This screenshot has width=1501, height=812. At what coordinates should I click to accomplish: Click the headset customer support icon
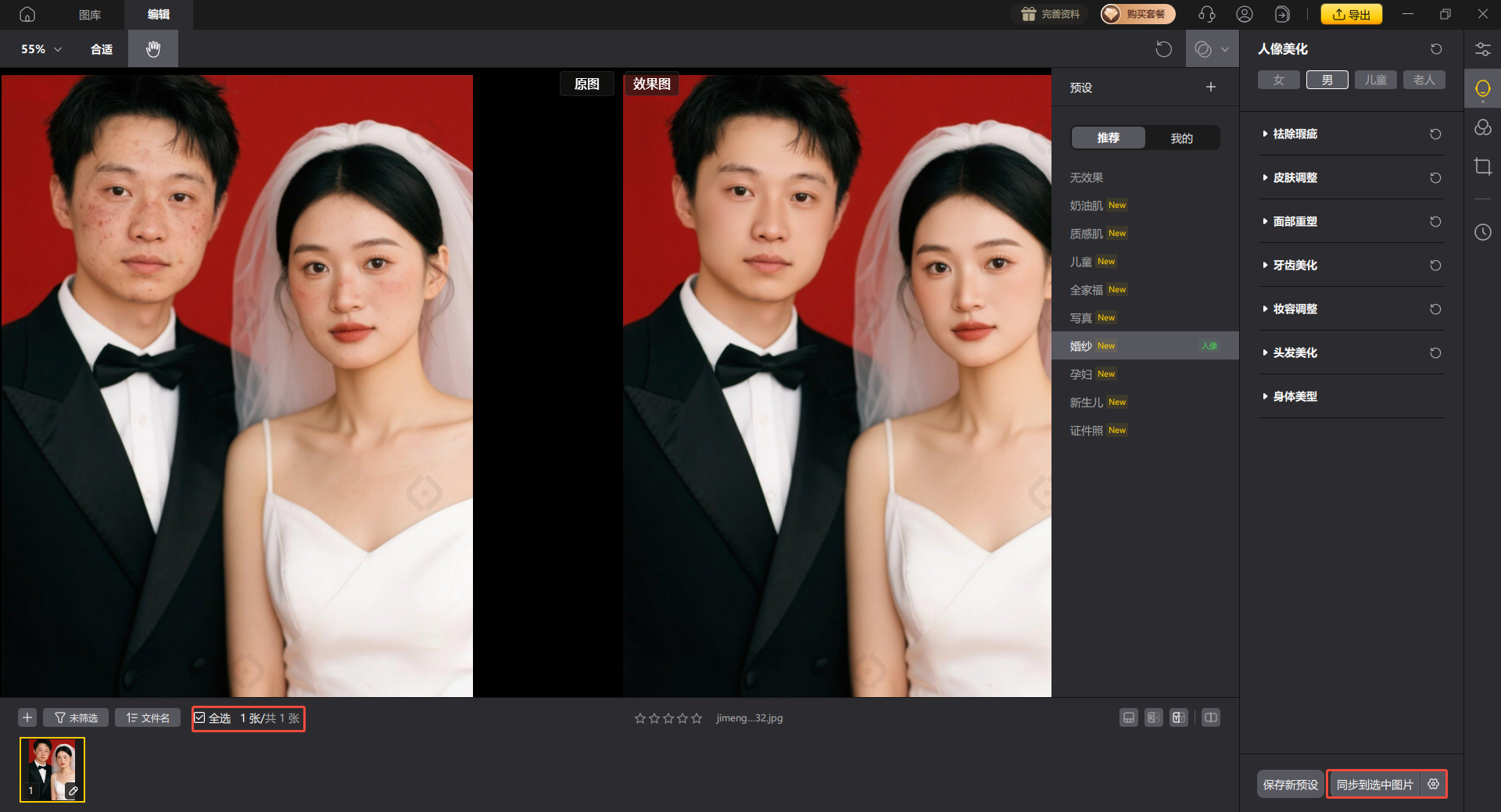click(x=1206, y=14)
